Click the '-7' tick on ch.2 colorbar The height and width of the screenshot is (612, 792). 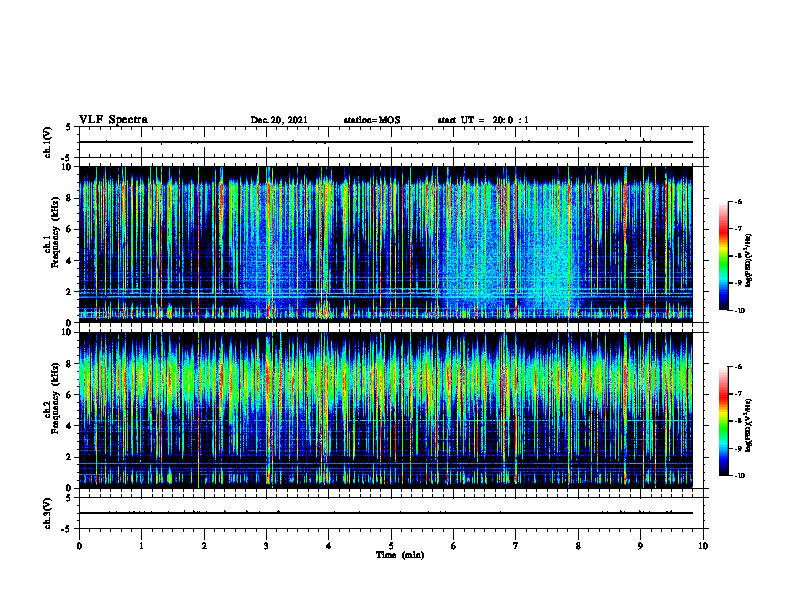(x=738, y=394)
